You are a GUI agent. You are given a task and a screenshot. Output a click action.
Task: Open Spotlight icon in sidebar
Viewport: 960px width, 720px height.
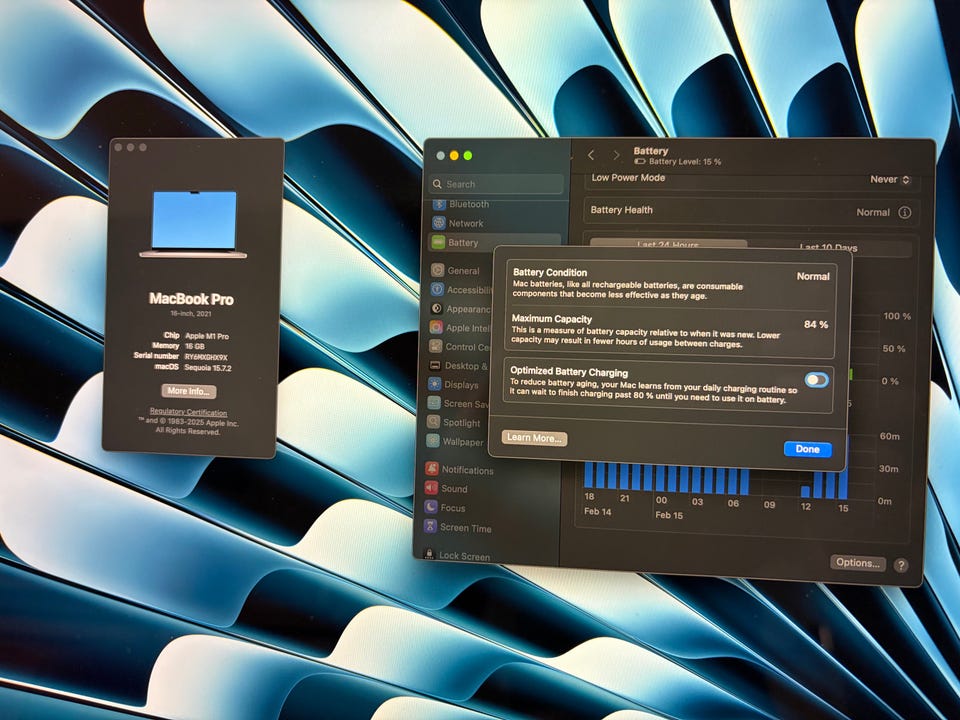(433, 422)
